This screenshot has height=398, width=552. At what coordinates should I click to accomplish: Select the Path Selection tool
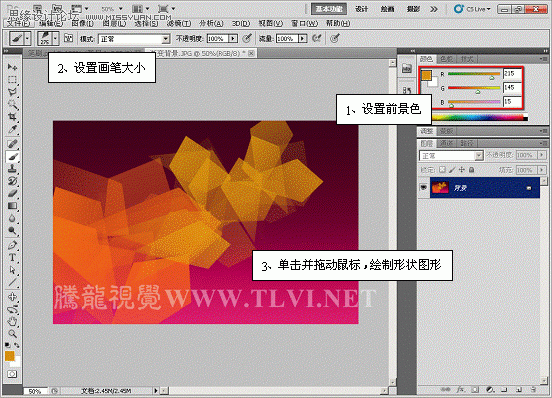click(12, 270)
